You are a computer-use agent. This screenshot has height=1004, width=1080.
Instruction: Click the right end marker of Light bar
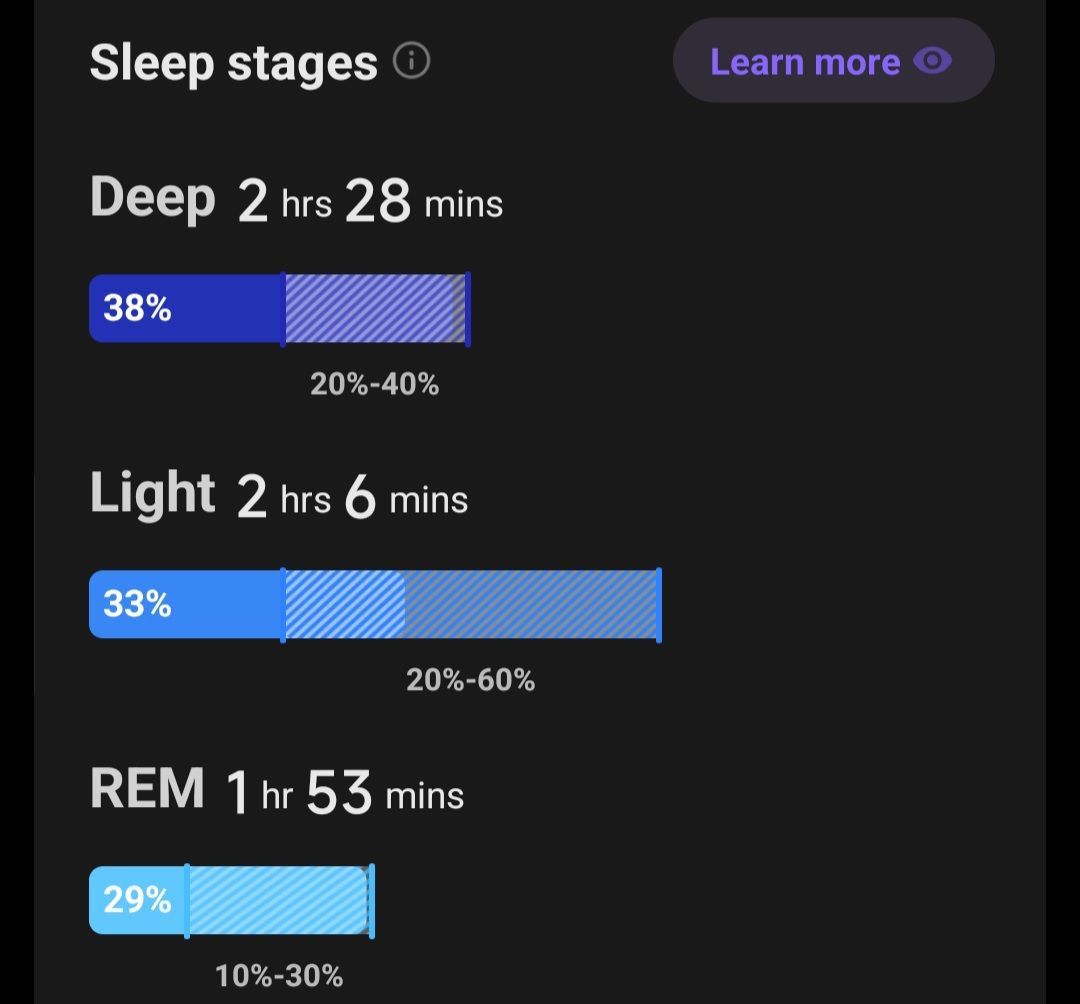(x=659, y=604)
